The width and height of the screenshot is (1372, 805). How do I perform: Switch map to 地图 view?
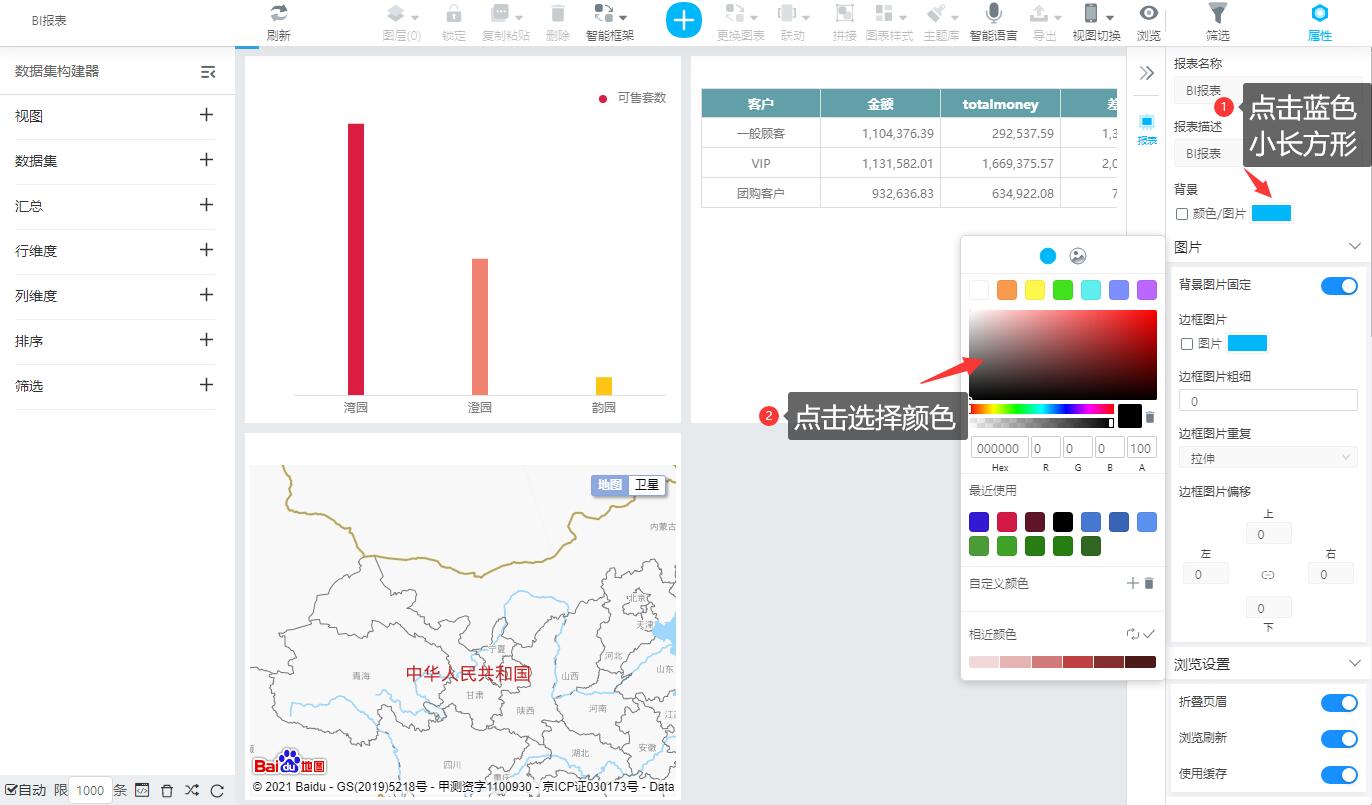coord(610,485)
